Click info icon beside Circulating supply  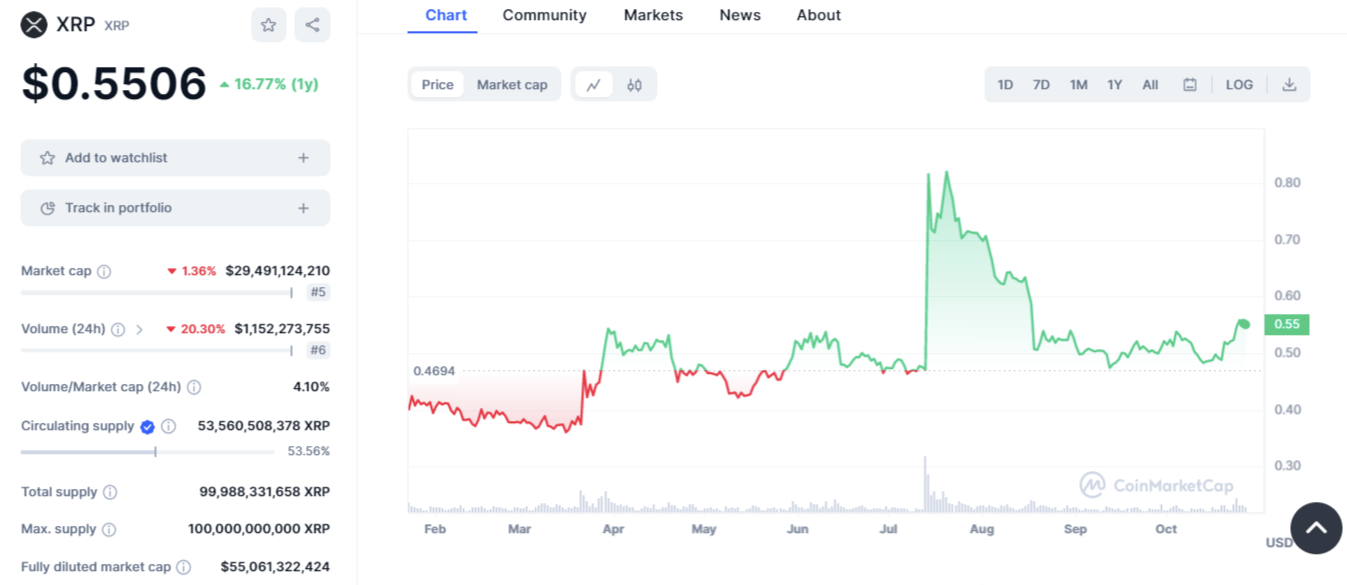169,426
